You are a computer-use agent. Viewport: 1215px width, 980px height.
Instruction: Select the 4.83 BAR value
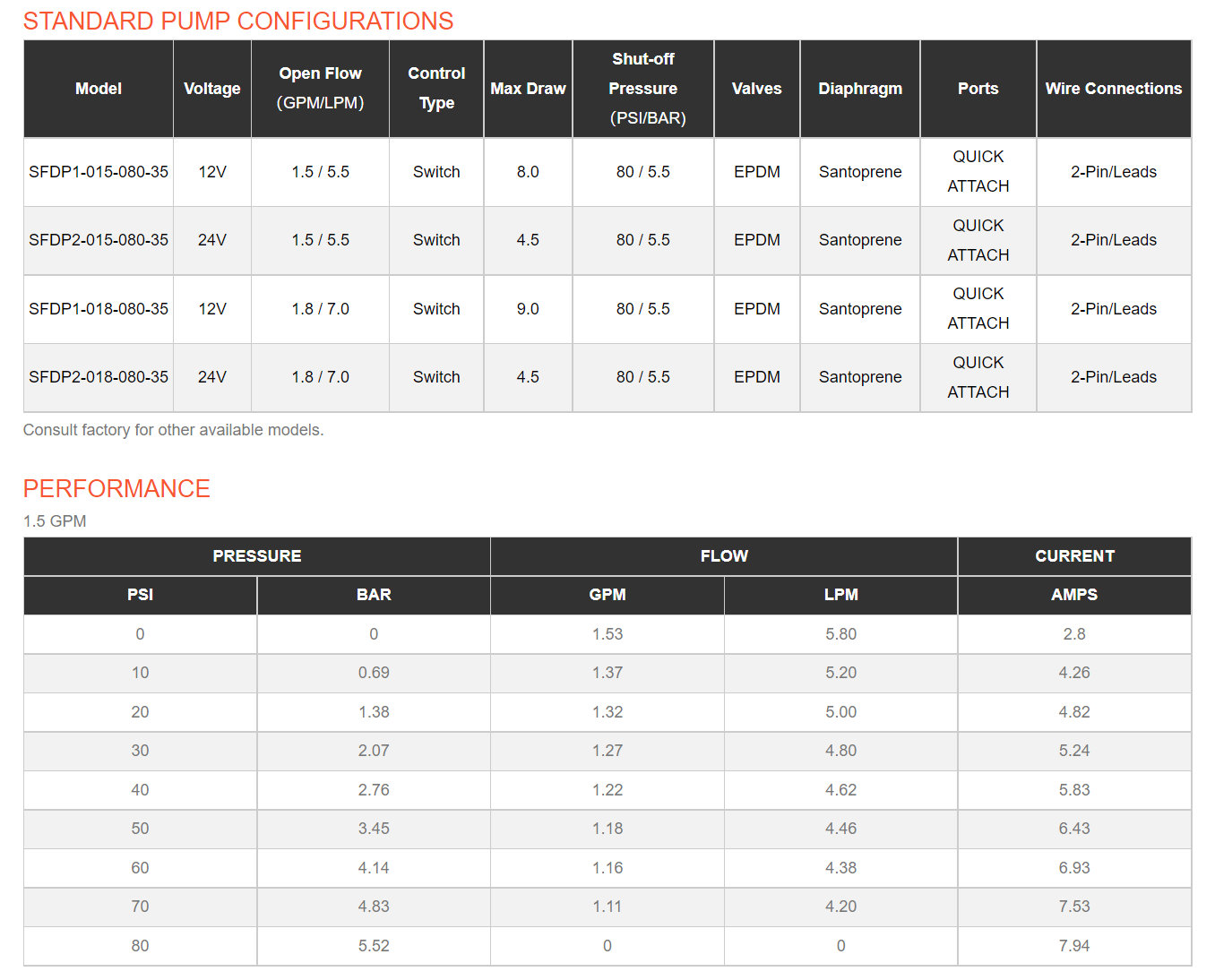pyautogui.click(x=374, y=907)
